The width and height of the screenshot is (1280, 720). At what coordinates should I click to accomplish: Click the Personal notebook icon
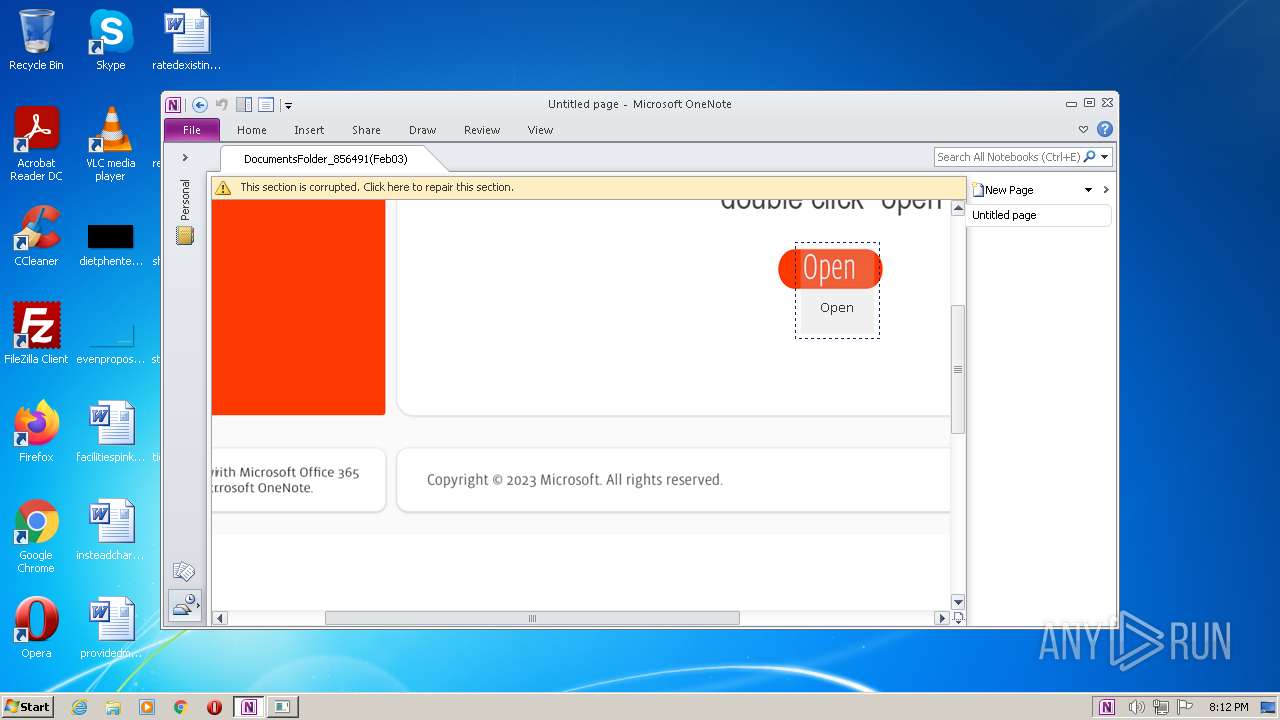coord(185,236)
